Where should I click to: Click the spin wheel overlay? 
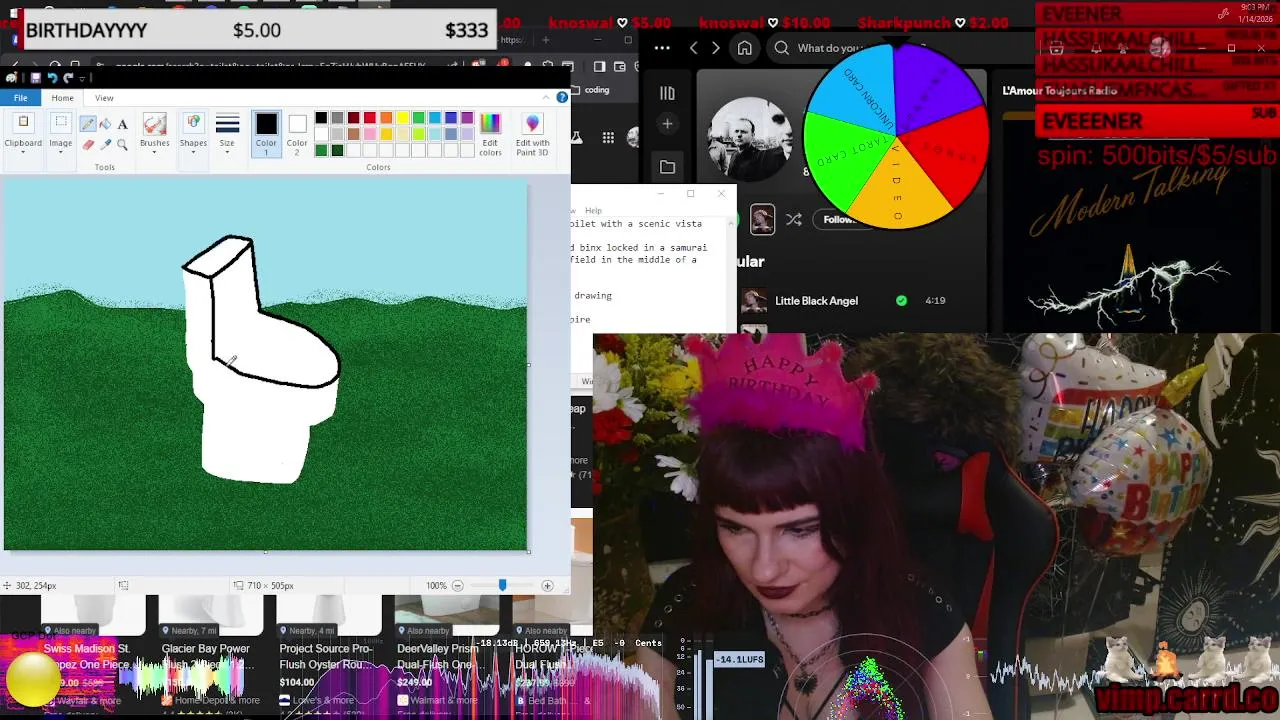point(896,137)
